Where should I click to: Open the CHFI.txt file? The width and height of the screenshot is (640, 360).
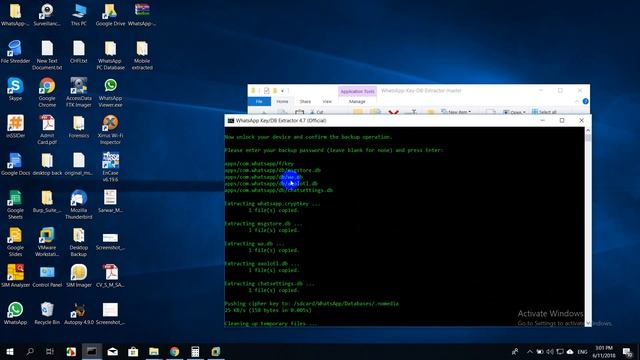pyautogui.click(x=78, y=51)
